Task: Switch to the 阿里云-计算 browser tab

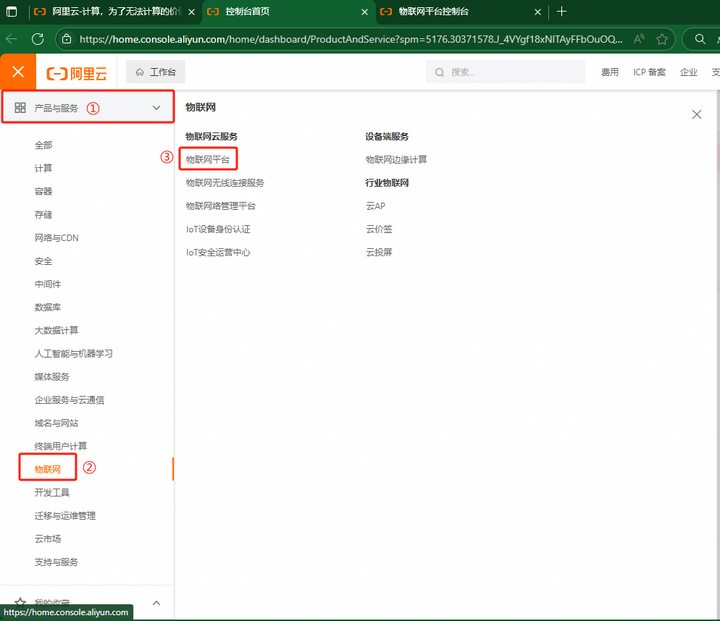Action: (116, 11)
